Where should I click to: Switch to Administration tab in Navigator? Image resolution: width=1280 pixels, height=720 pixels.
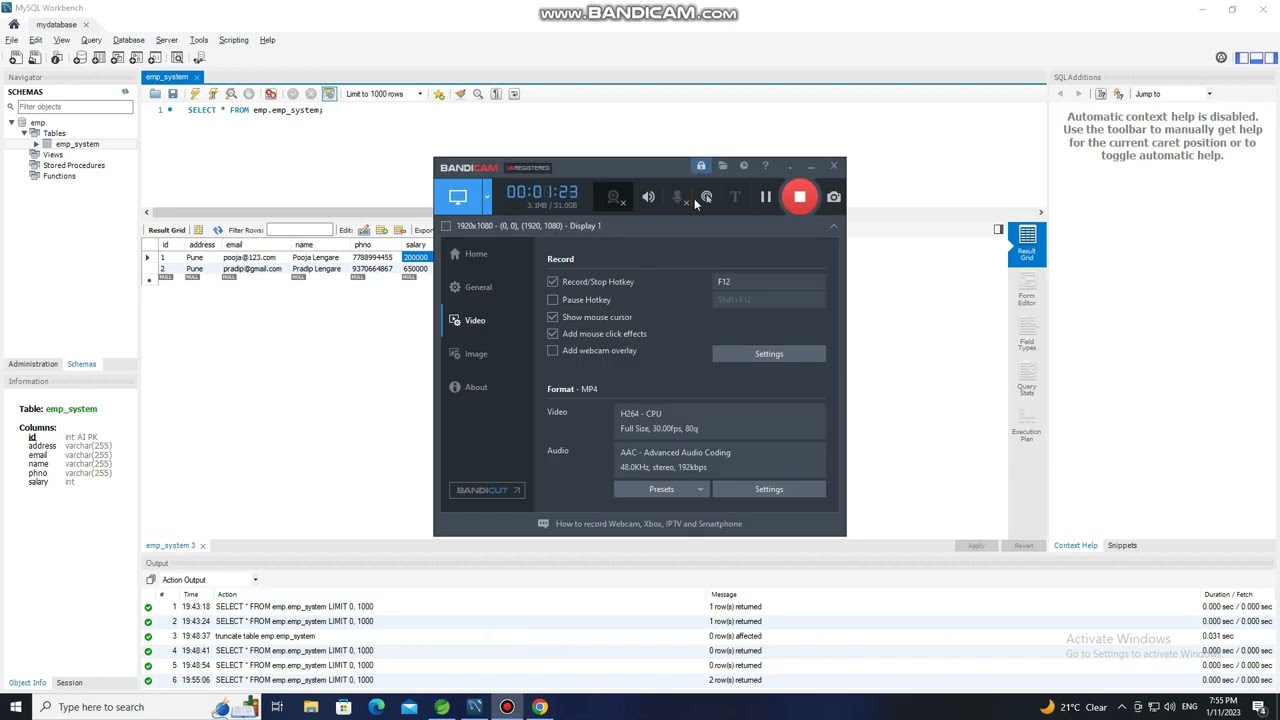coord(33,364)
